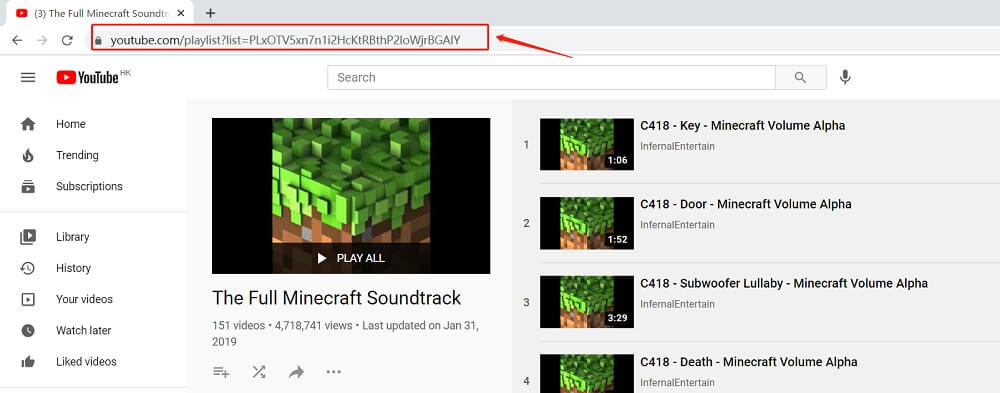This screenshot has height=393, width=1000.
Task: Close the Full Minecraft Soundtrack tab
Action: coord(182,13)
